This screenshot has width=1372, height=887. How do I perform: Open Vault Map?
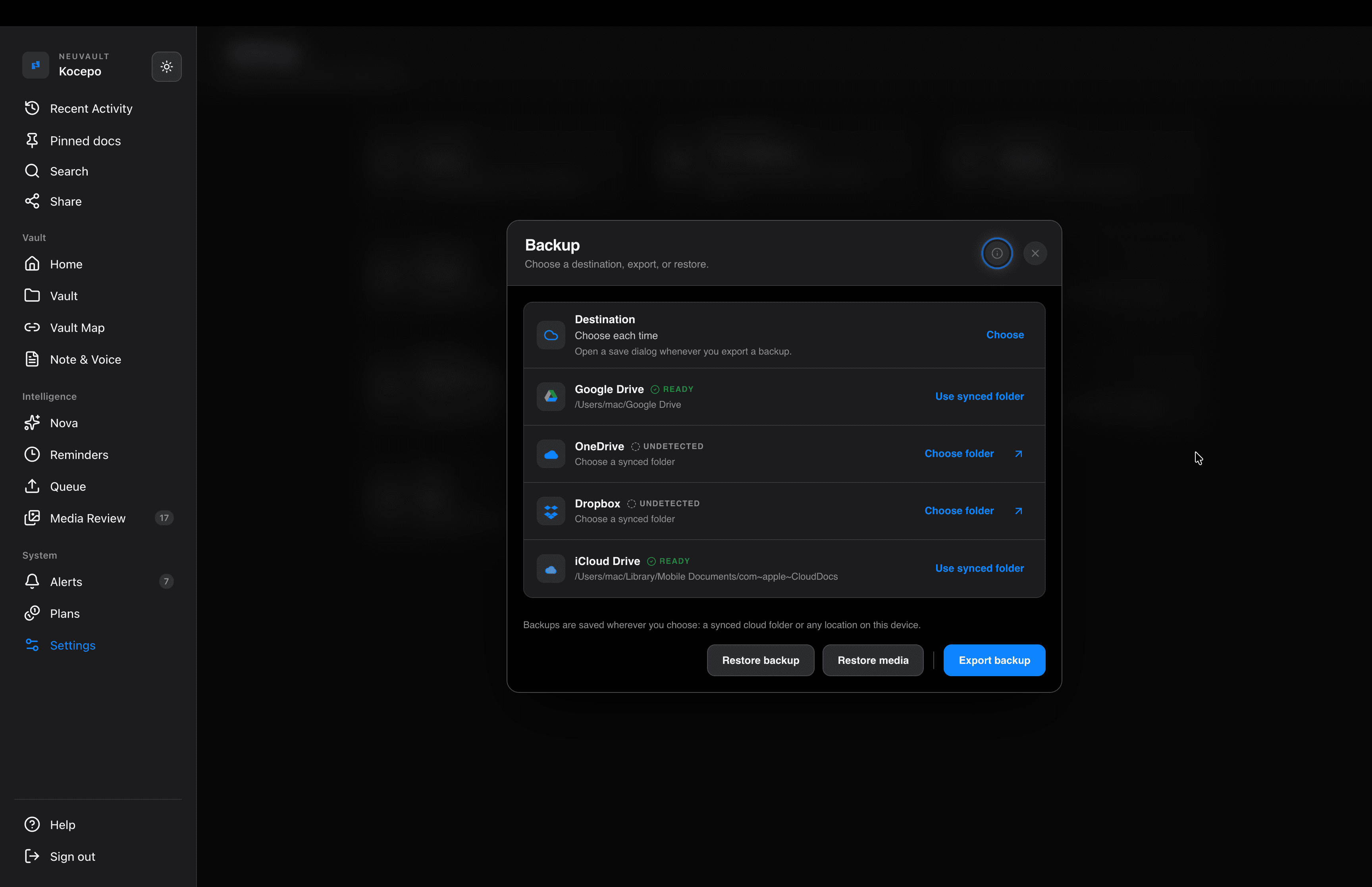98,327
